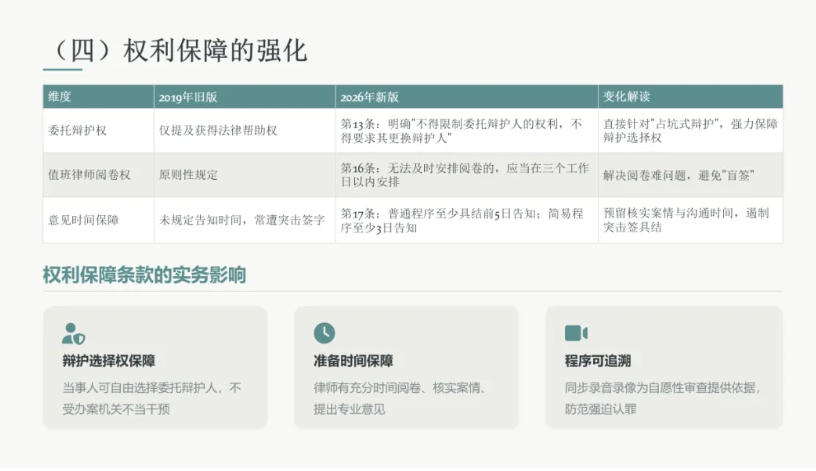This screenshot has height=471, width=816.
Task: Select the 值班律师阅卷权 cell
Action: point(98,175)
